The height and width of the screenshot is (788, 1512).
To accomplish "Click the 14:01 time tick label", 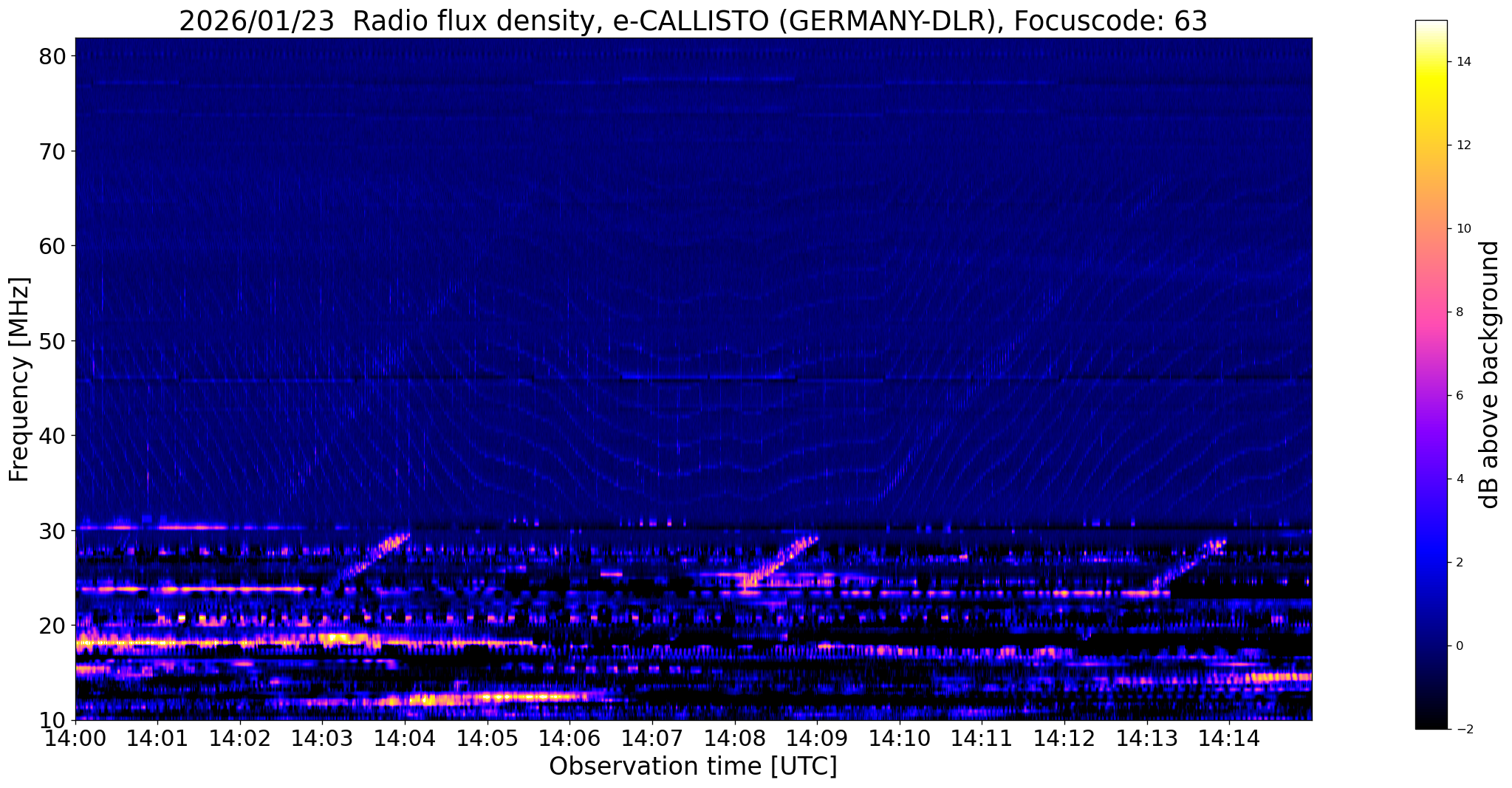I will point(157,737).
